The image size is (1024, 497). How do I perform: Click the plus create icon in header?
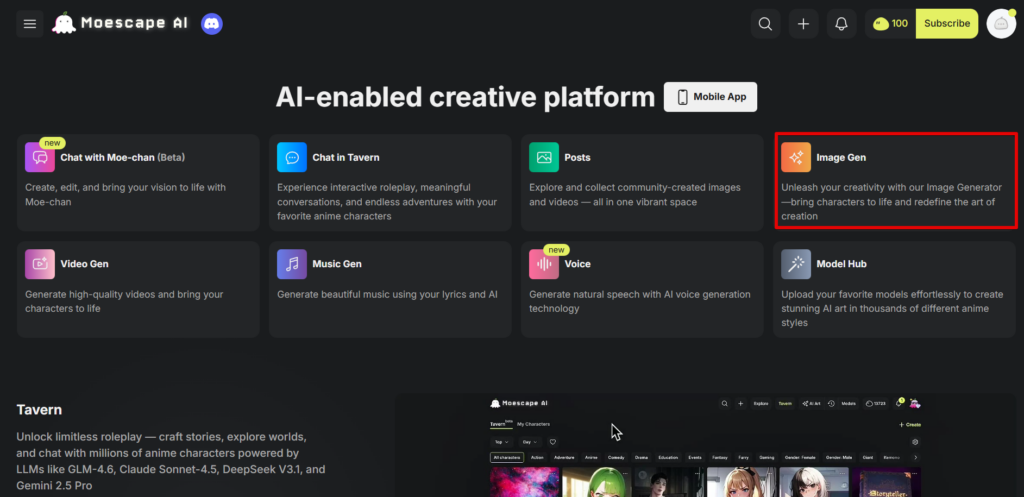point(803,24)
